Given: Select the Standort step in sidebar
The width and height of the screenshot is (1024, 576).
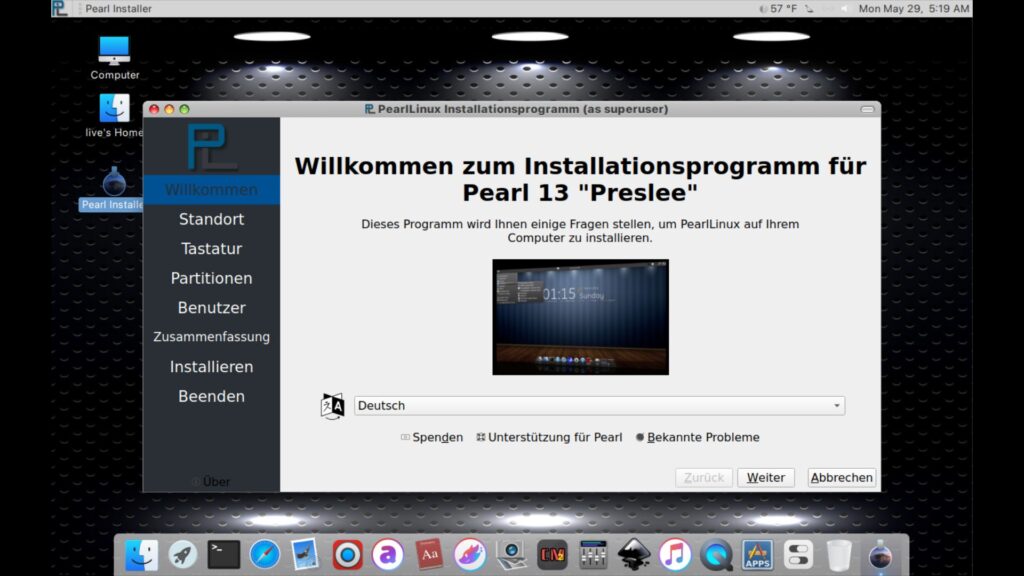Looking at the screenshot, I should click(211, 219).
